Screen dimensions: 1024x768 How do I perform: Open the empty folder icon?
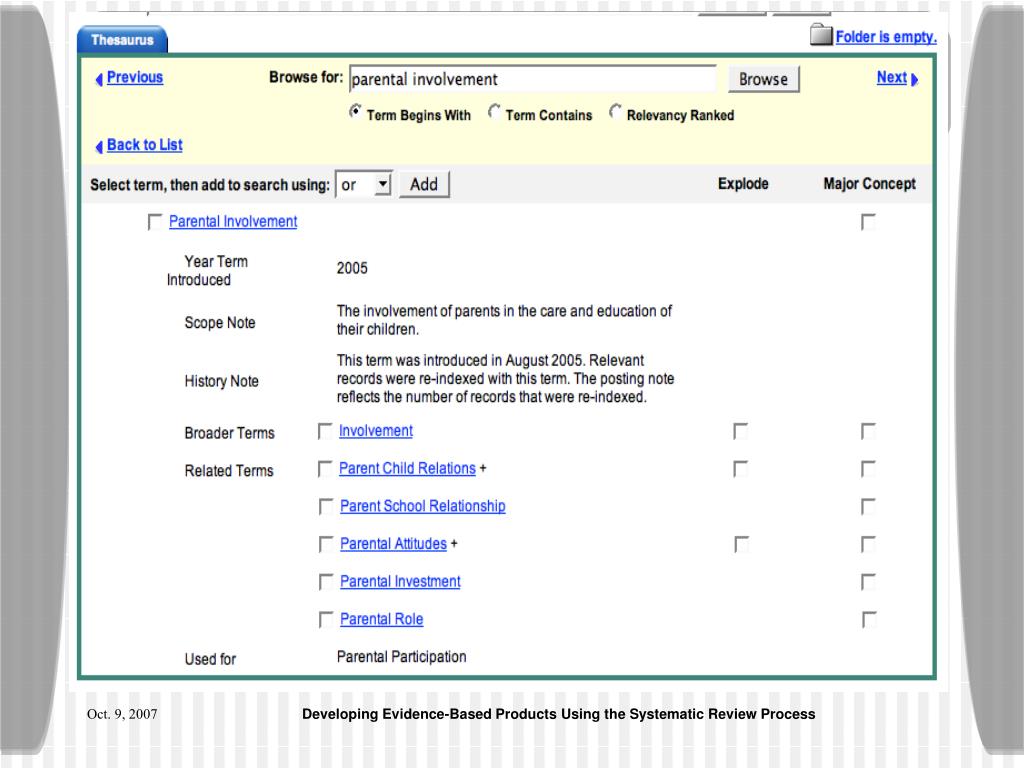tap(821, 35)
